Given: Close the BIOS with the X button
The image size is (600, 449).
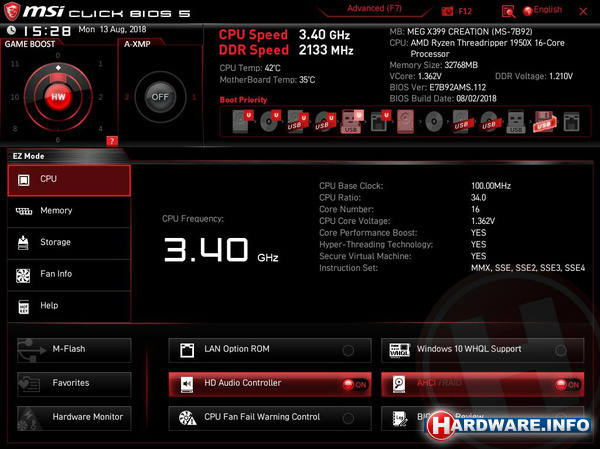Looking at the screenshot, I should [x=583, y=11].
